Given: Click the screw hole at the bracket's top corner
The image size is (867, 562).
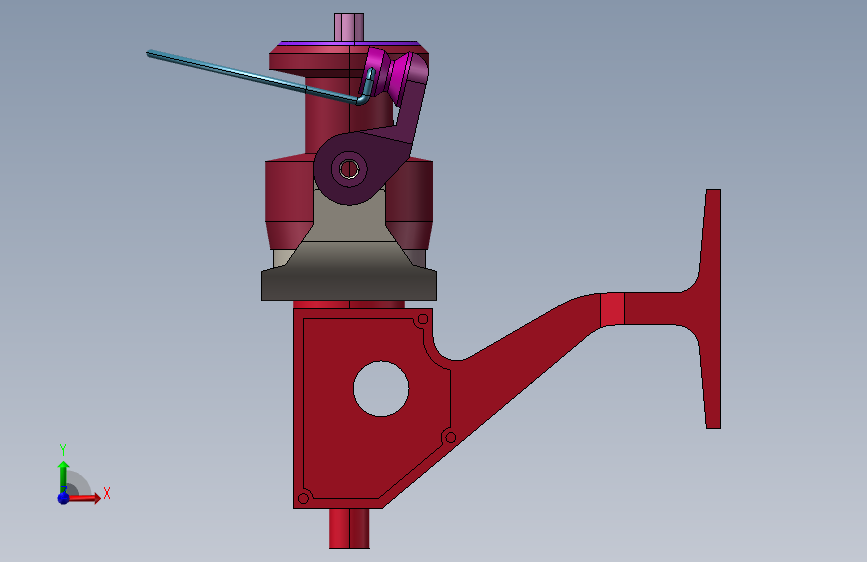Looking at the screenshot, I should (423, 319).
